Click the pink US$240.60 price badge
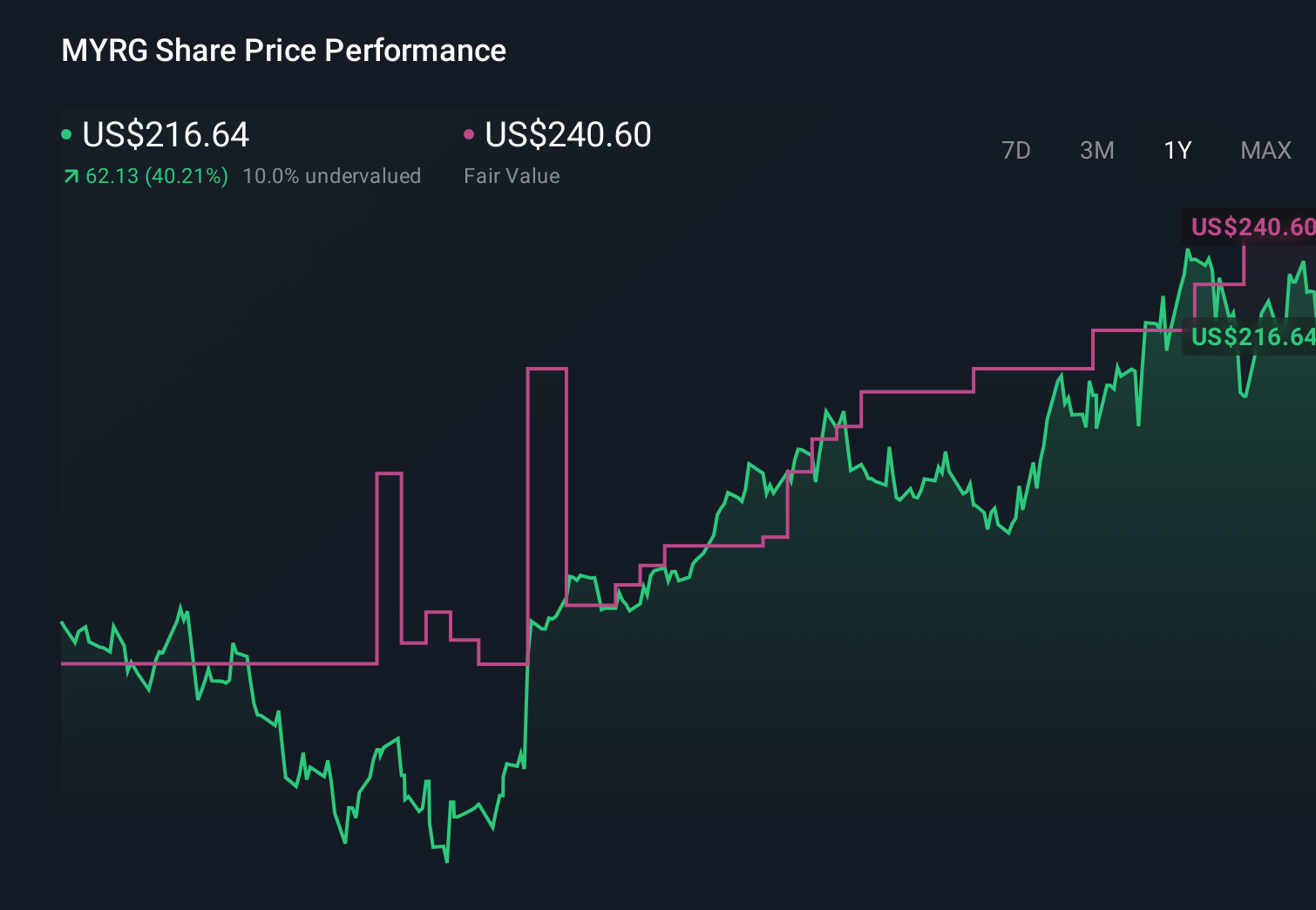This screenshot has width=1316, height=910. pos(1252,227)
